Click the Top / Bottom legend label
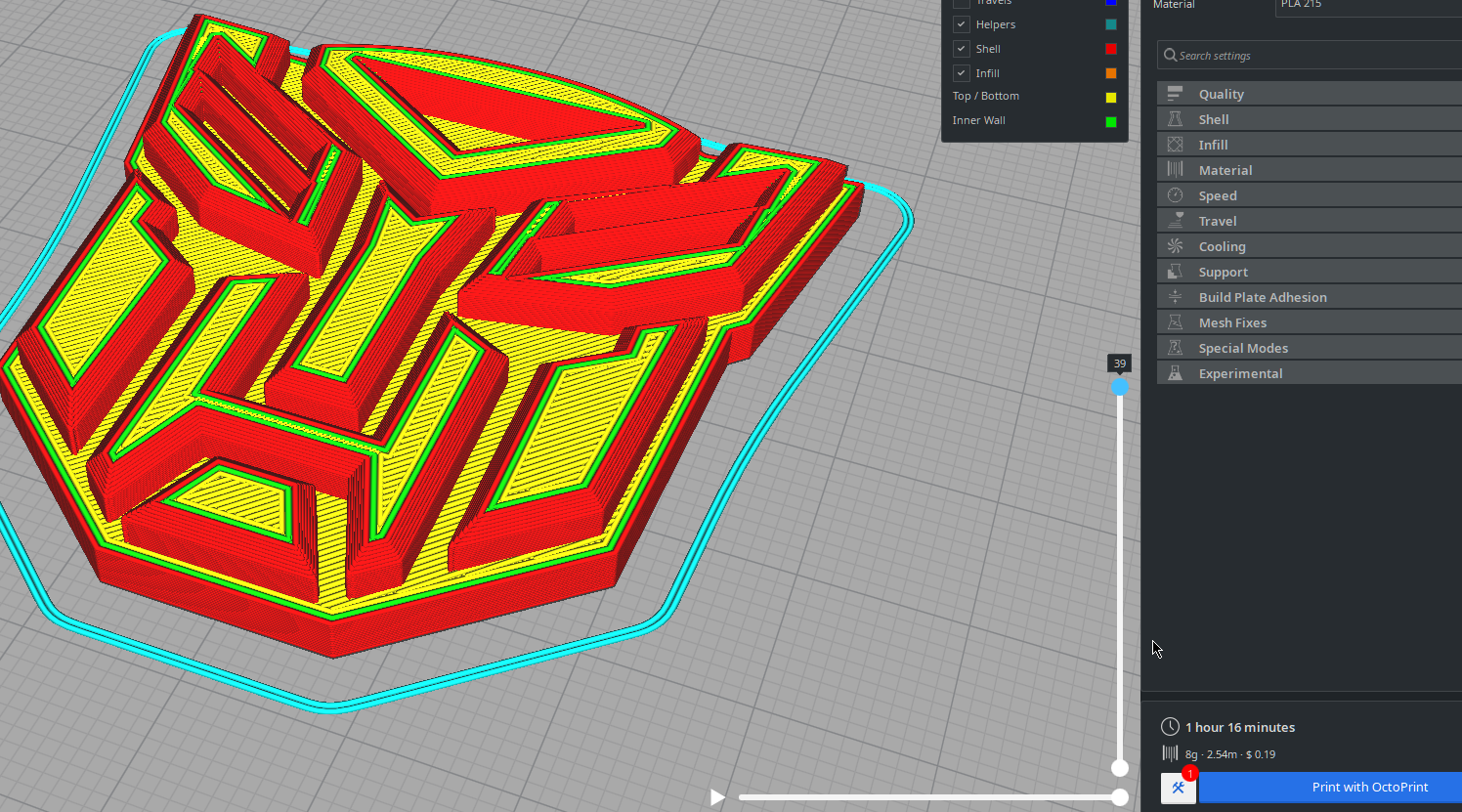Screen dimensions: 1462x812 click(x=986, y=96)
